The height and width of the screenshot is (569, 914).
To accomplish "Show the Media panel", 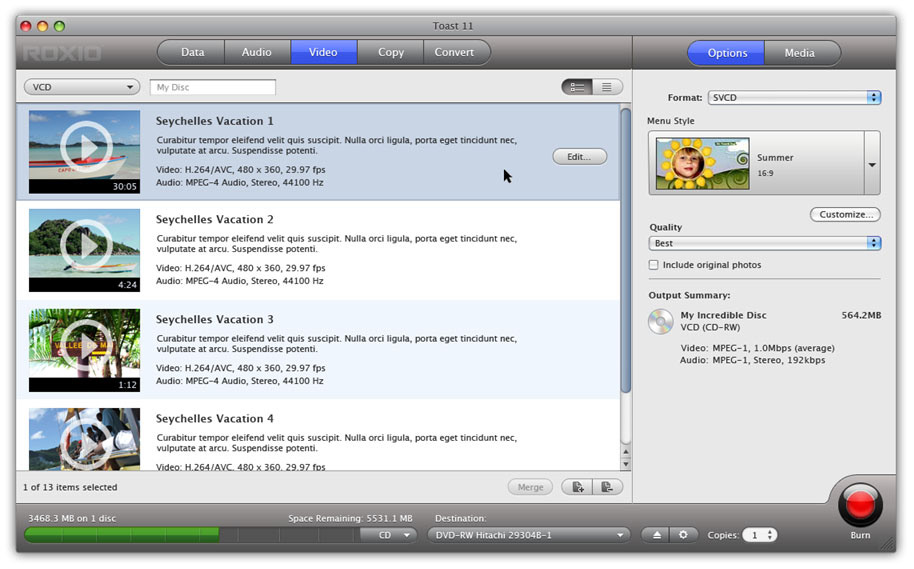I will [x=800, y=53].
